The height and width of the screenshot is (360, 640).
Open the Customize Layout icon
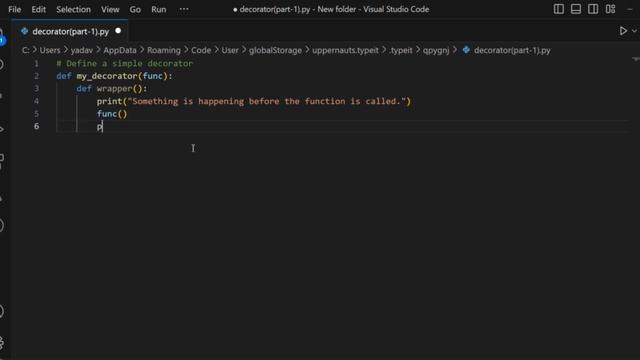[x=611, y=9]
